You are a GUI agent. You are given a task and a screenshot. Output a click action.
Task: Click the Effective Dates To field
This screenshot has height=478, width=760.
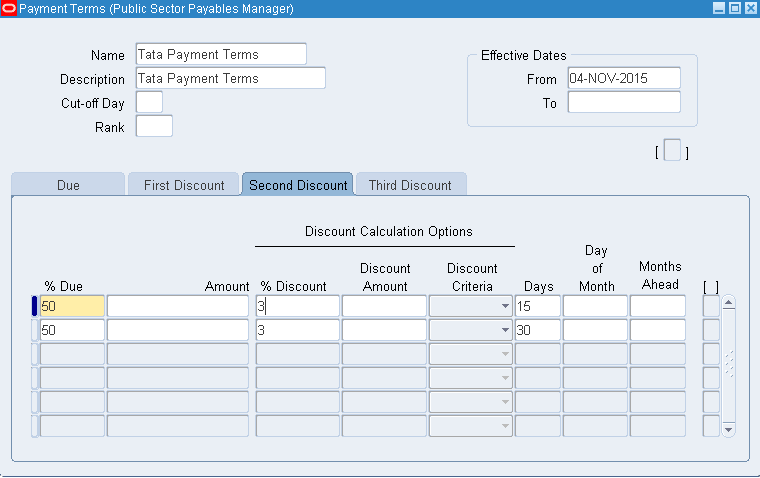624,102
